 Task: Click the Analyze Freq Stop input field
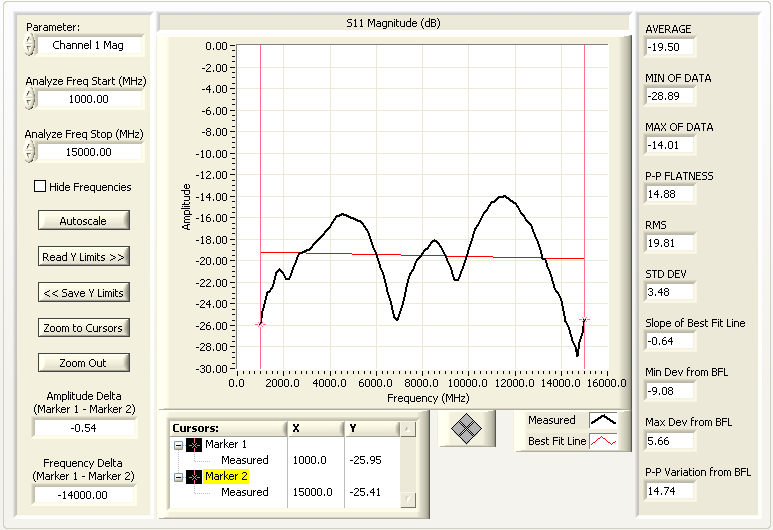pyautogui.click(x=89, y=152)
